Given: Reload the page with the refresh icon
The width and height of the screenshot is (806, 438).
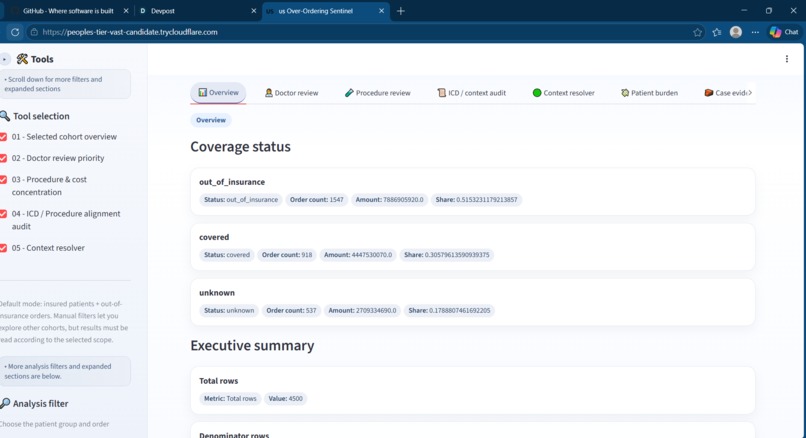Looking at the screenshot, I should [15, 32].
